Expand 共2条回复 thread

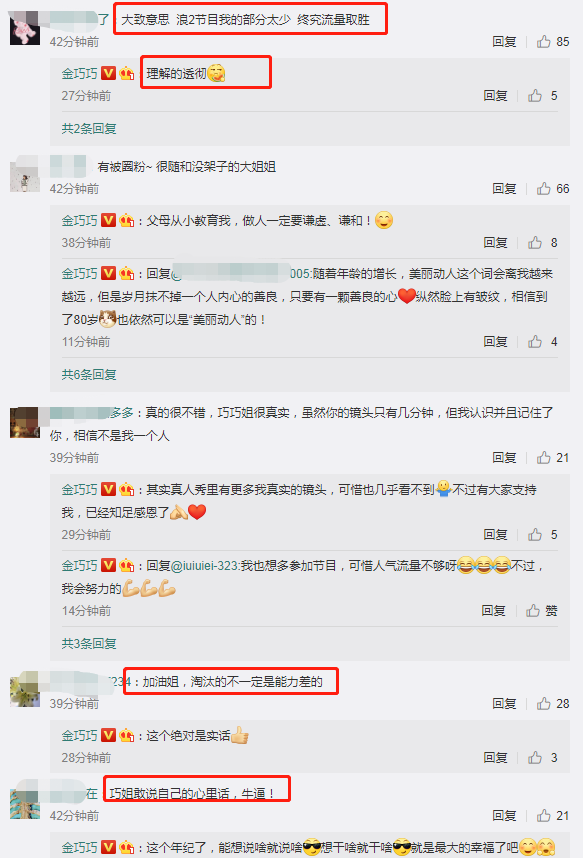(89, 129)
